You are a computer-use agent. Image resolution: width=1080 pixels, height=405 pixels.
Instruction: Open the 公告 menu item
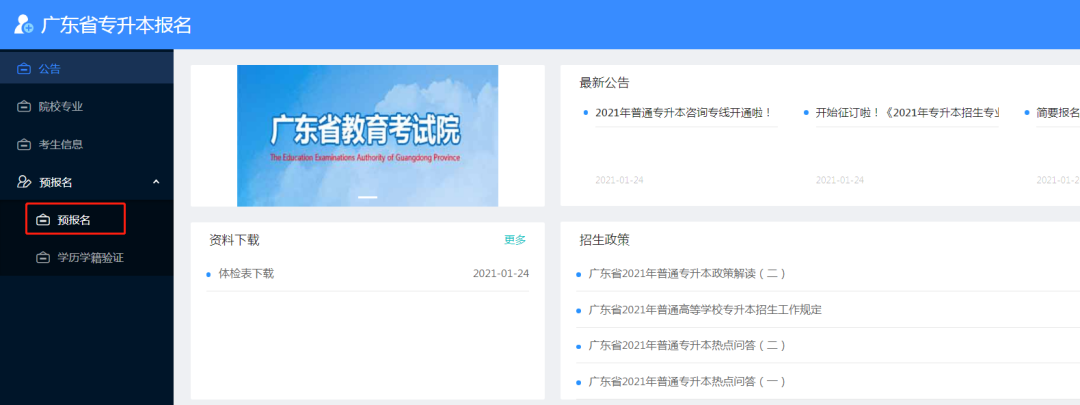click(x=50, y=69)
